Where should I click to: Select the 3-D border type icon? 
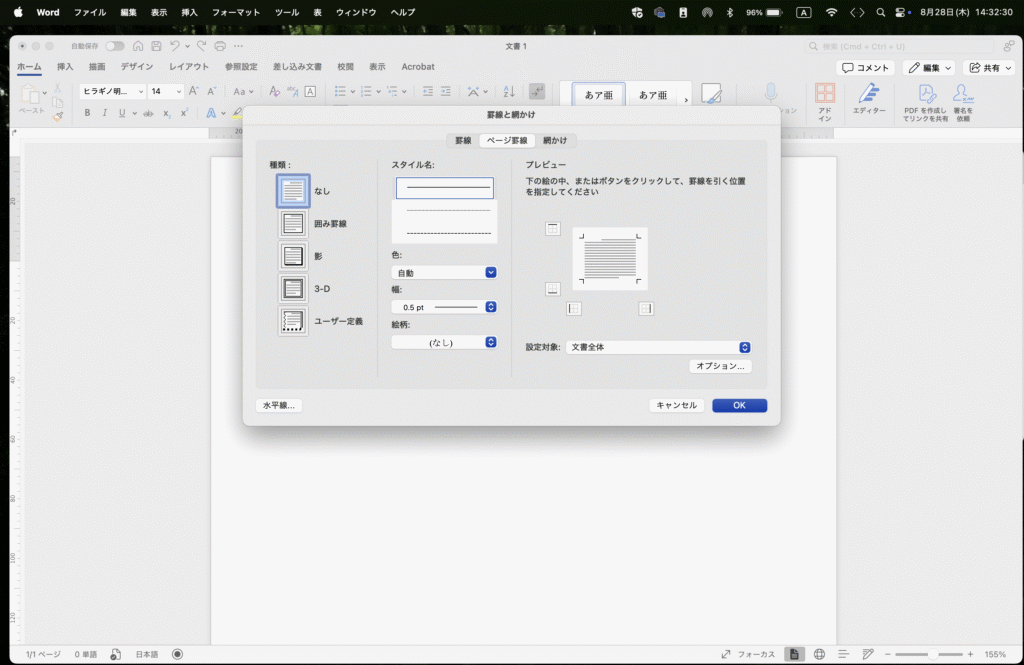293,289
